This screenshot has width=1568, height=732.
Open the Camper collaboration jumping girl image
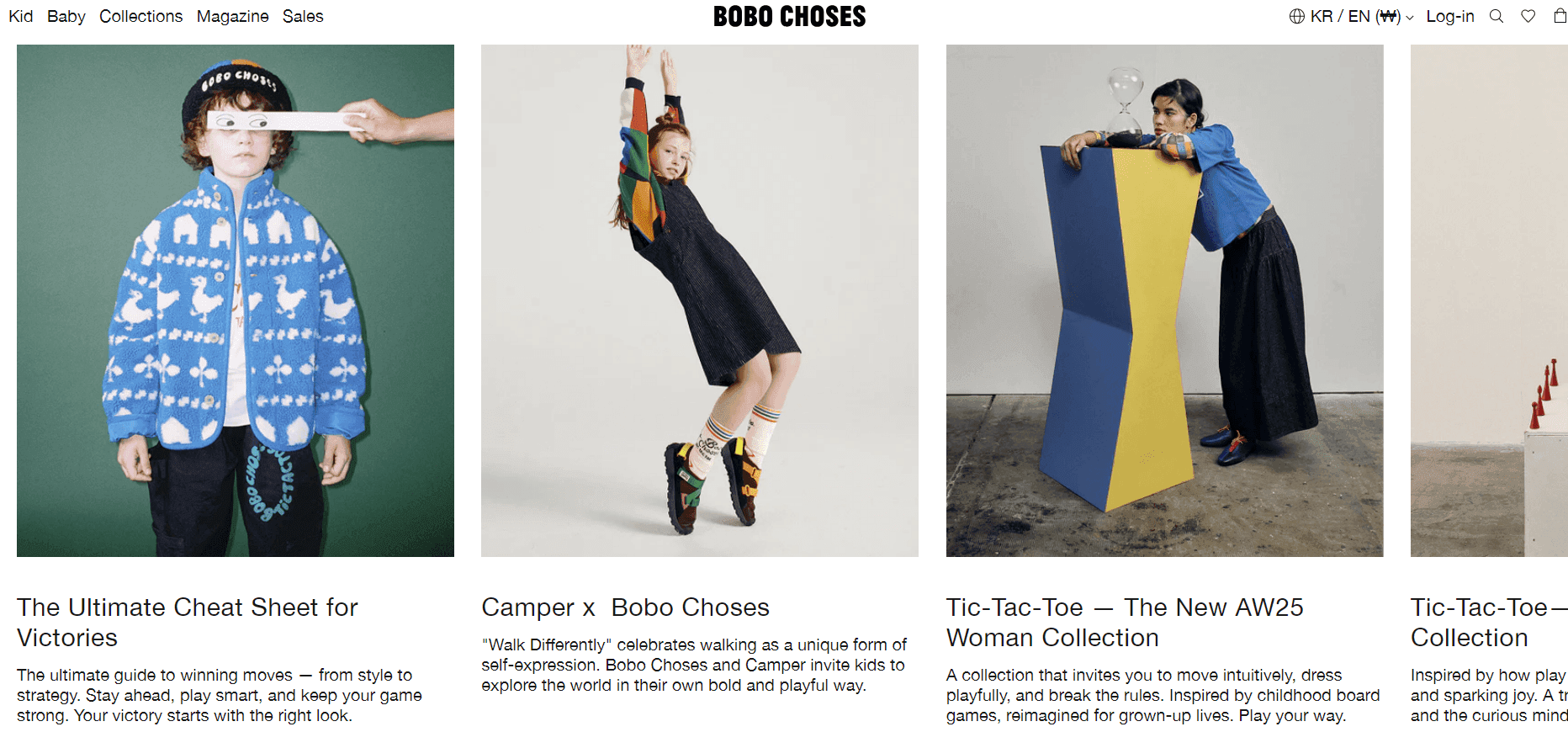(700, 300)
